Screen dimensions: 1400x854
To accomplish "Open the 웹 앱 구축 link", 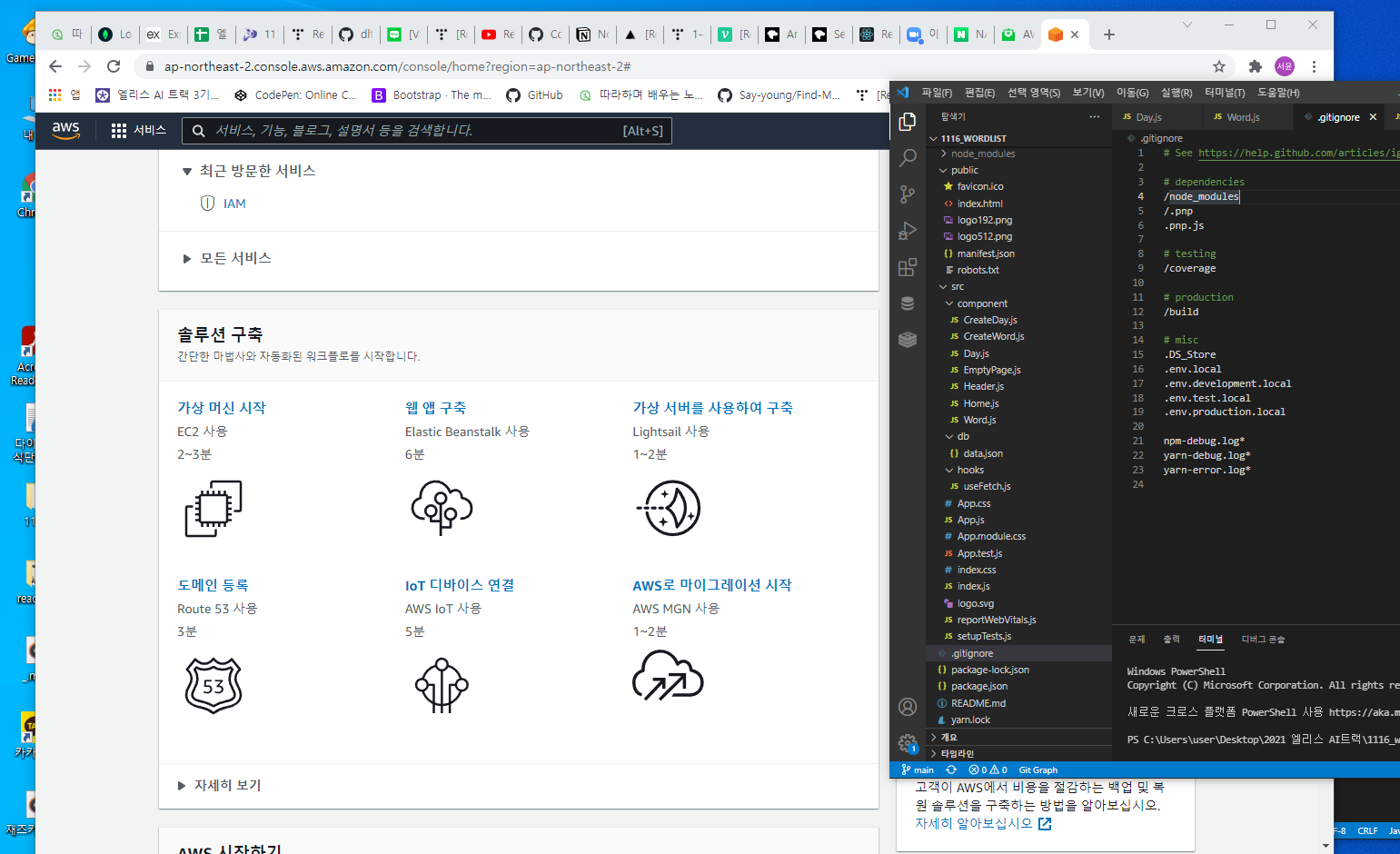I will coord(435,408).
